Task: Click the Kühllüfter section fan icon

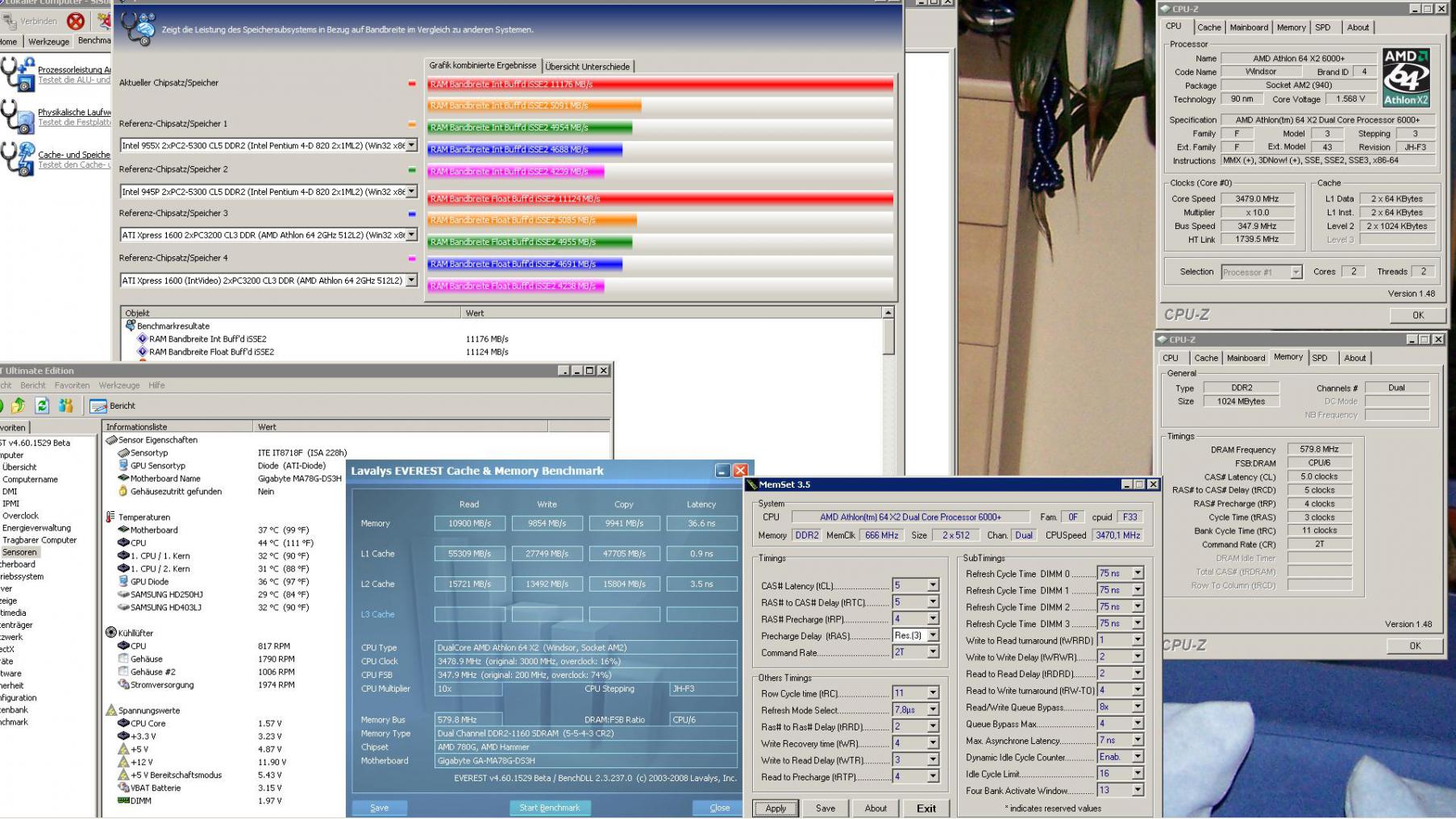Action: coord(111,633)
